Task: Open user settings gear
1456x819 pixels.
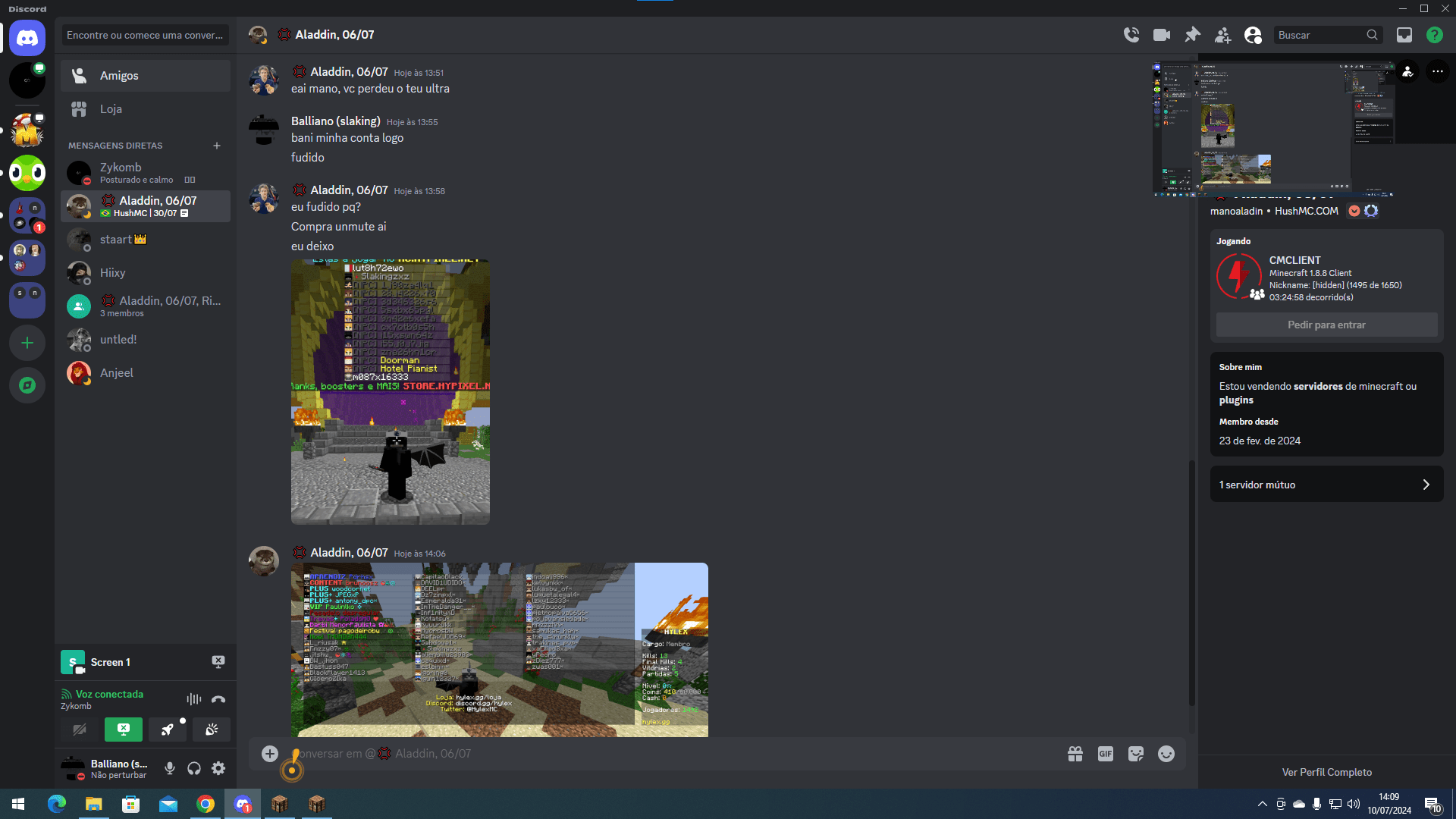Action: pos(218,768)
